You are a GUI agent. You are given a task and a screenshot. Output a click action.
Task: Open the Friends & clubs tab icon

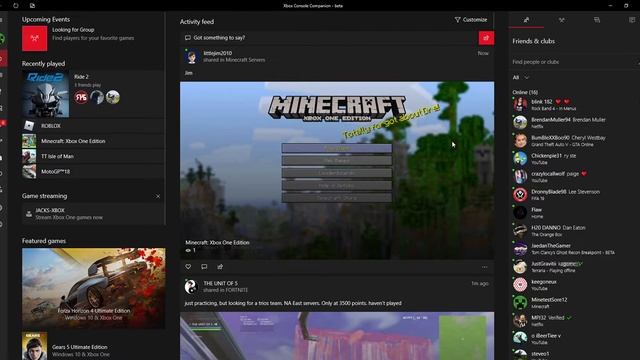click(x=526, y=20)
